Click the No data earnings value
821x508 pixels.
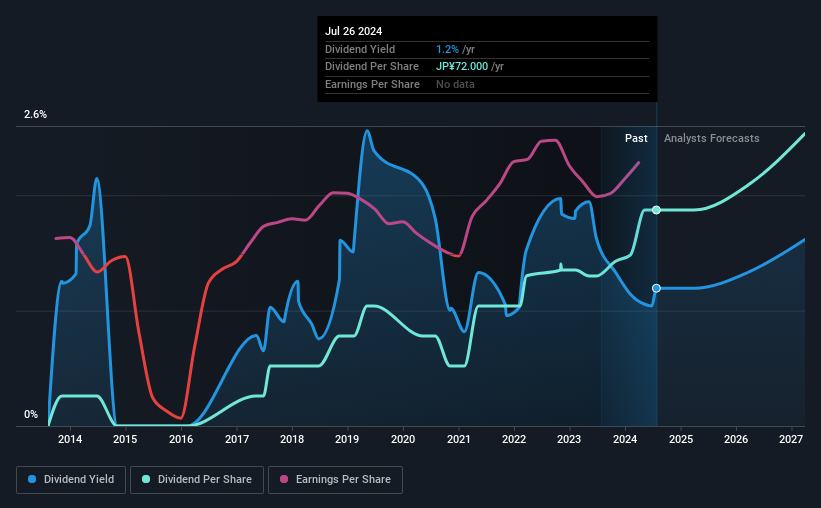(x=456, y=84)
